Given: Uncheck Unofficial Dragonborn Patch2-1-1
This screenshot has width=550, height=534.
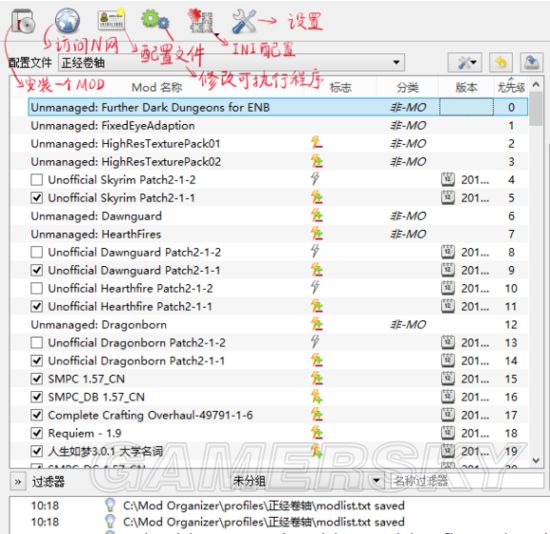Looking at the screenshot, I should click(x=36, y=361).
